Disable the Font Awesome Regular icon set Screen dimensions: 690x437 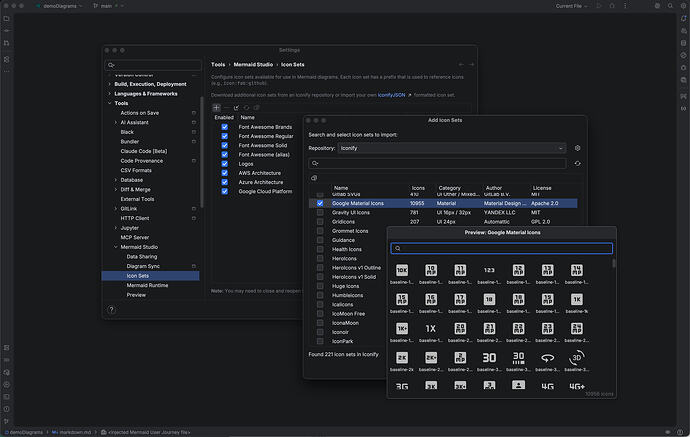tap(224, 136)
